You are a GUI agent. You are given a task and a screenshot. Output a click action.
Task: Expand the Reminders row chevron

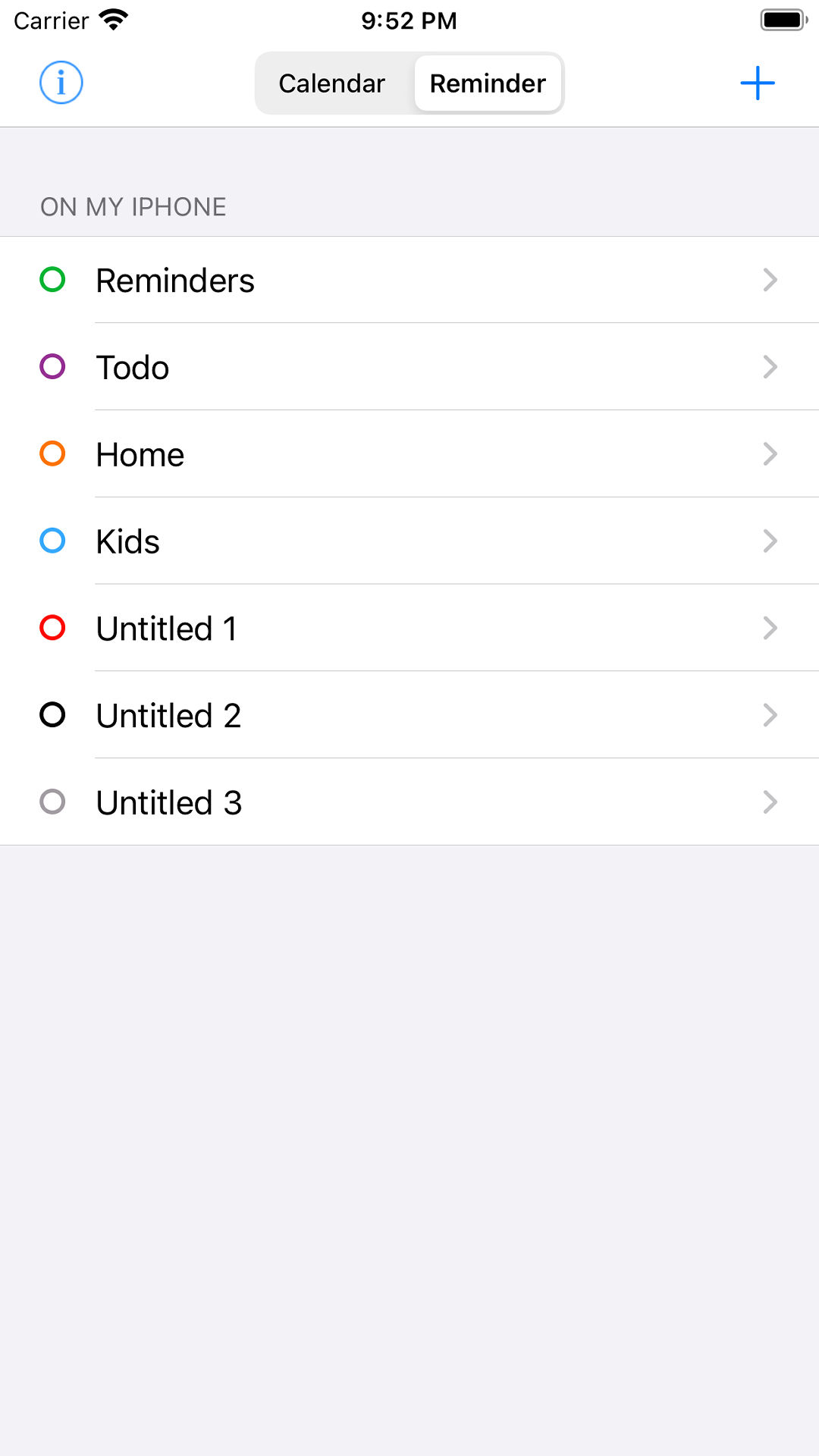(770, 280)
